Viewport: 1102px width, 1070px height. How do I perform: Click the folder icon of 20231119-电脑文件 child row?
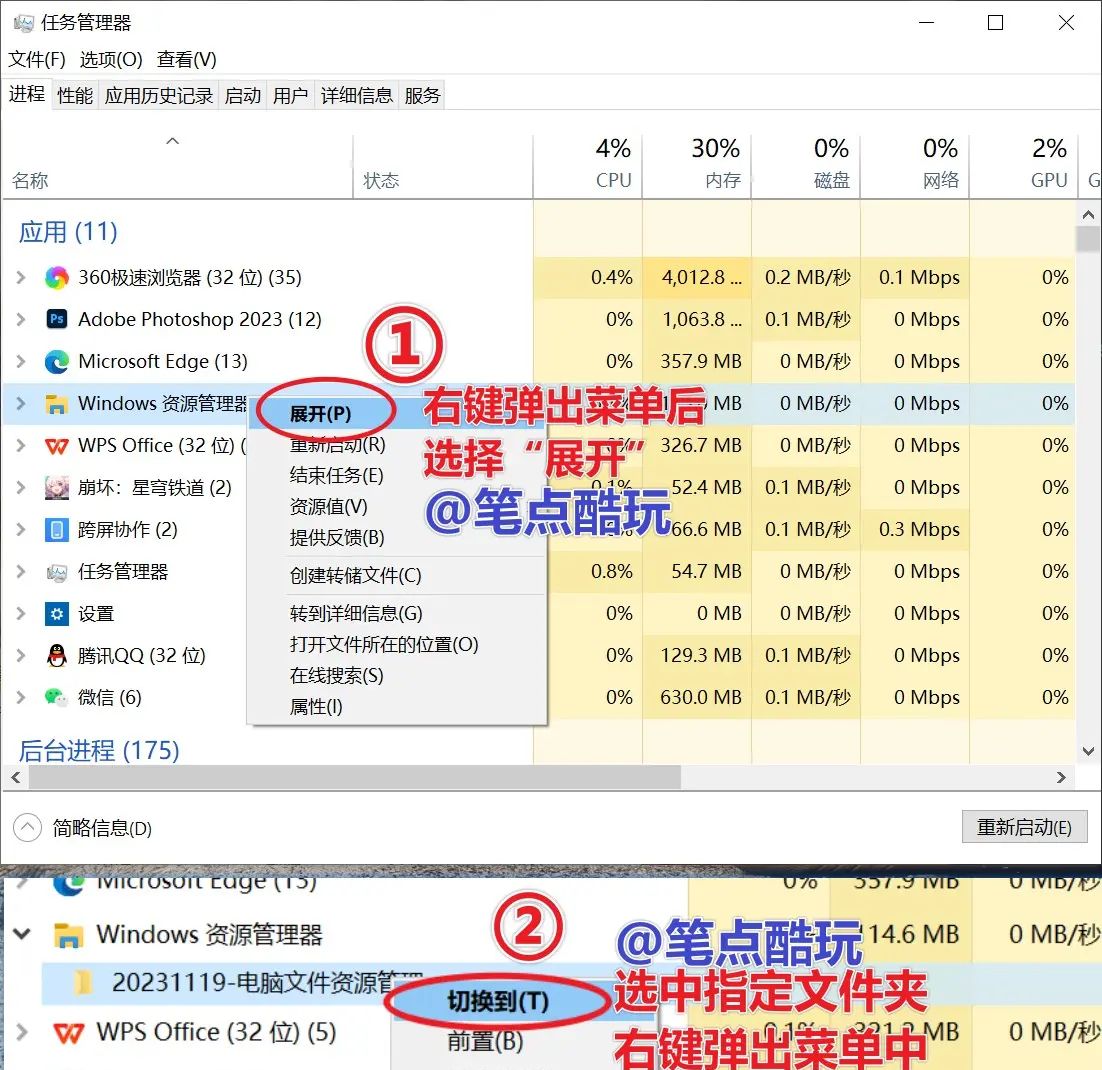click(83, 982)
